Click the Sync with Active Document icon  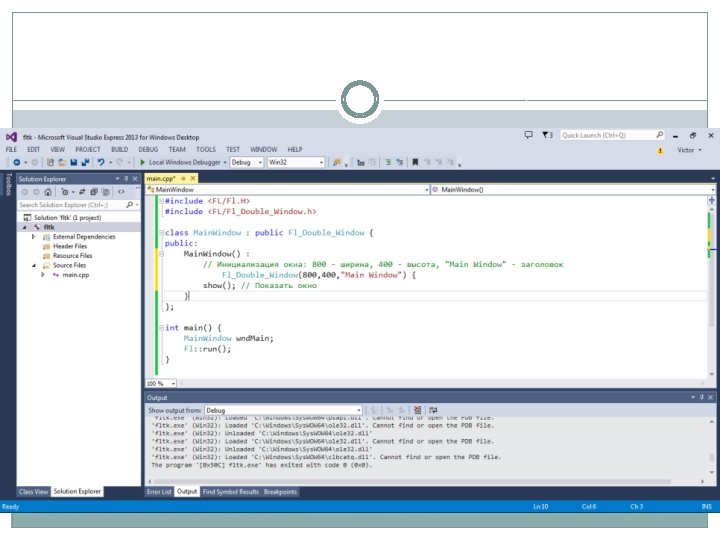[x=82, y=192]
